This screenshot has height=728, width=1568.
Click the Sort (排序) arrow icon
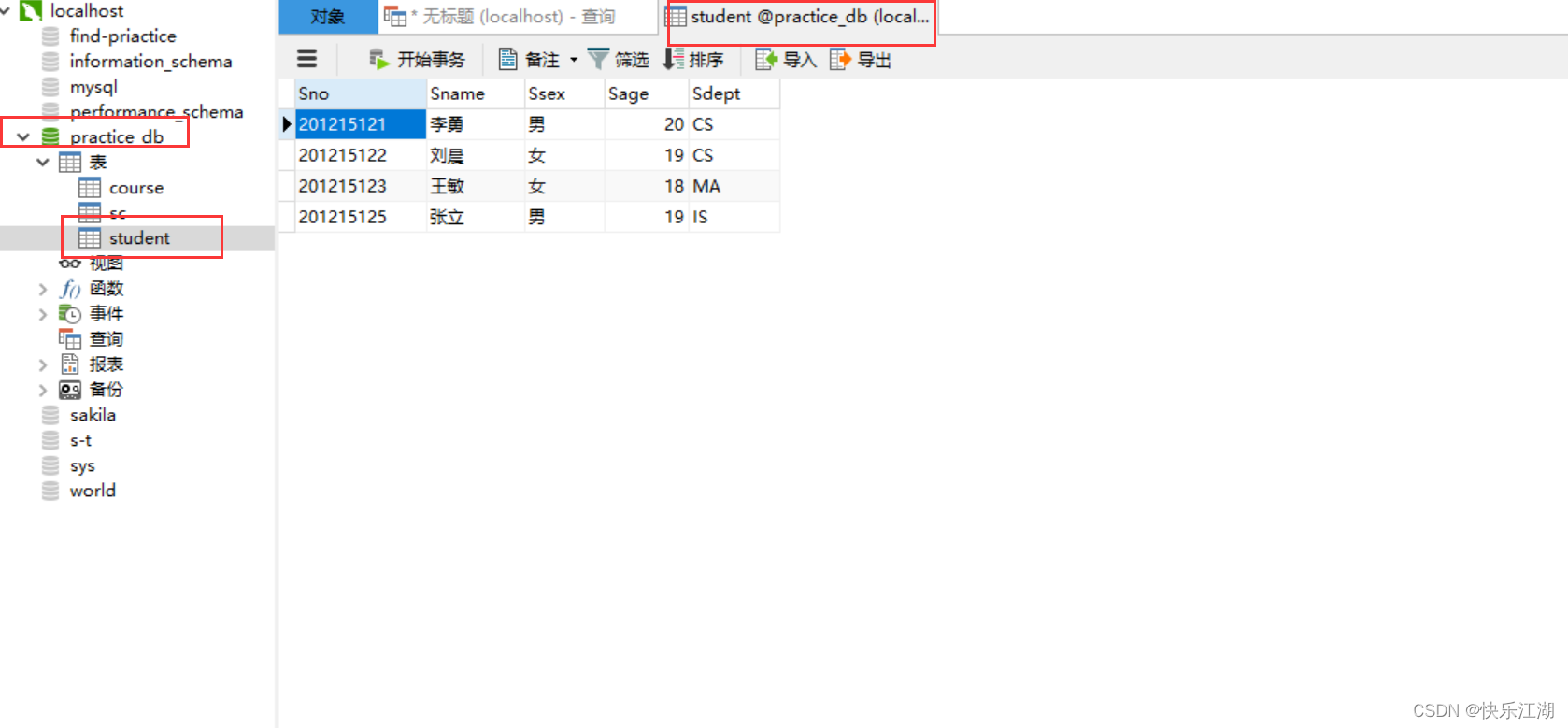click(673, 59)
